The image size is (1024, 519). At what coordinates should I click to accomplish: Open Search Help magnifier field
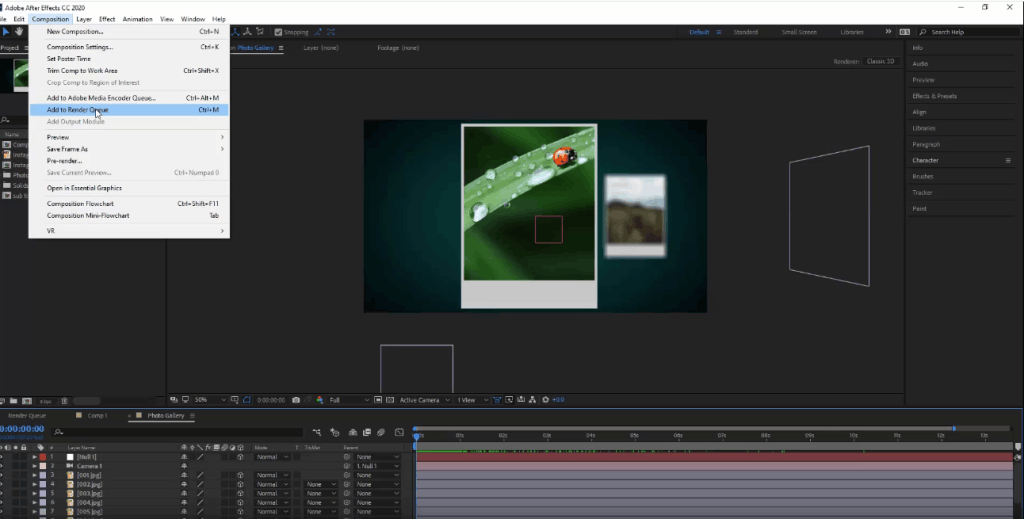tap(967, 31)
